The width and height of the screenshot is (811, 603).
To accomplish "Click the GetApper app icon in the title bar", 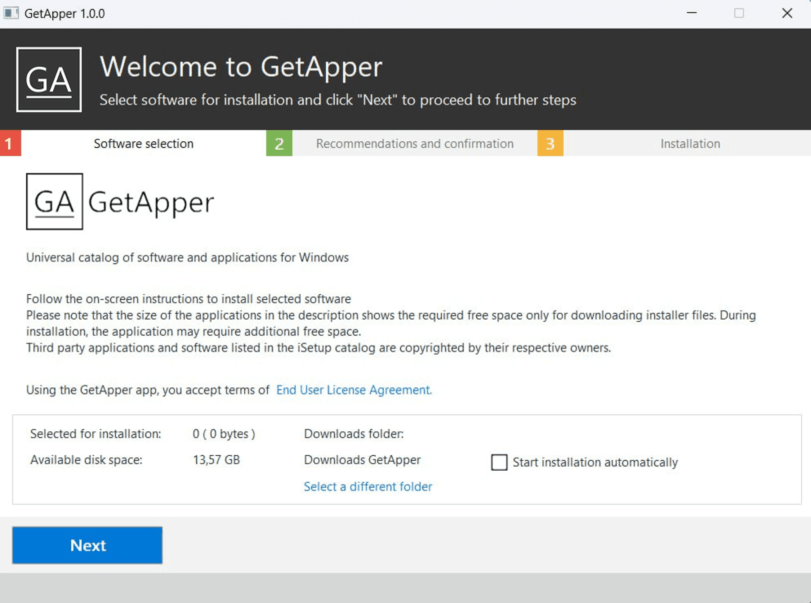I will pyautogui.click(x=11, y=13).
